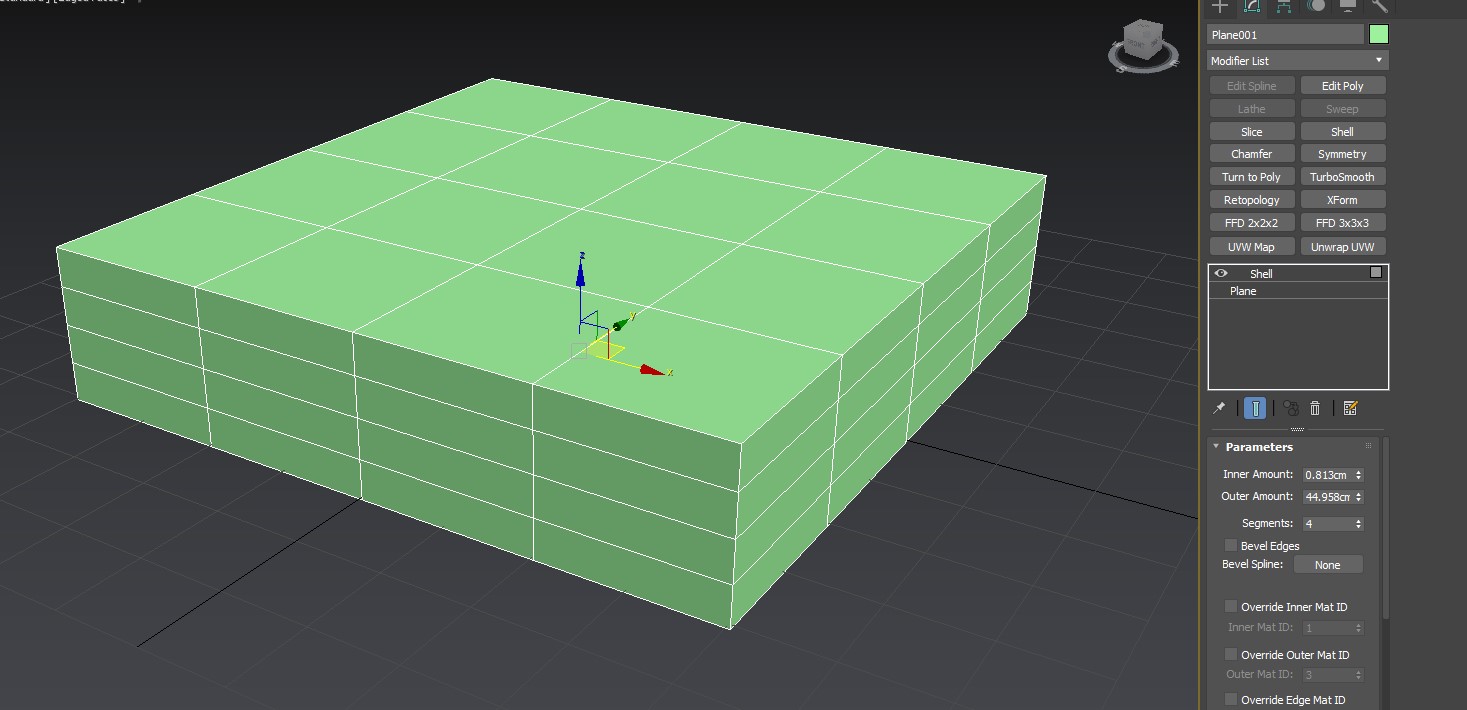Open the Motion panel tab
This screenshot has height=710, width=1467.
coord(1315,6)
